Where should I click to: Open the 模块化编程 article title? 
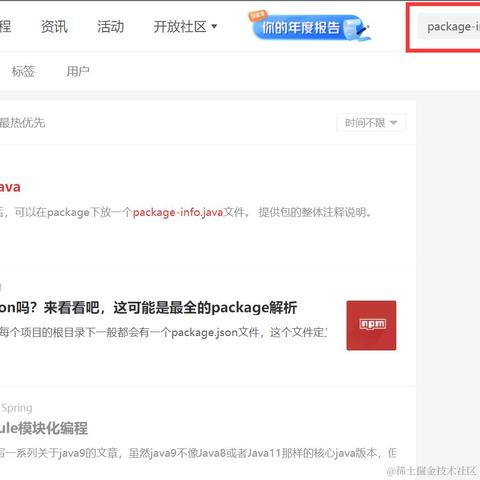tap(44, 428)
